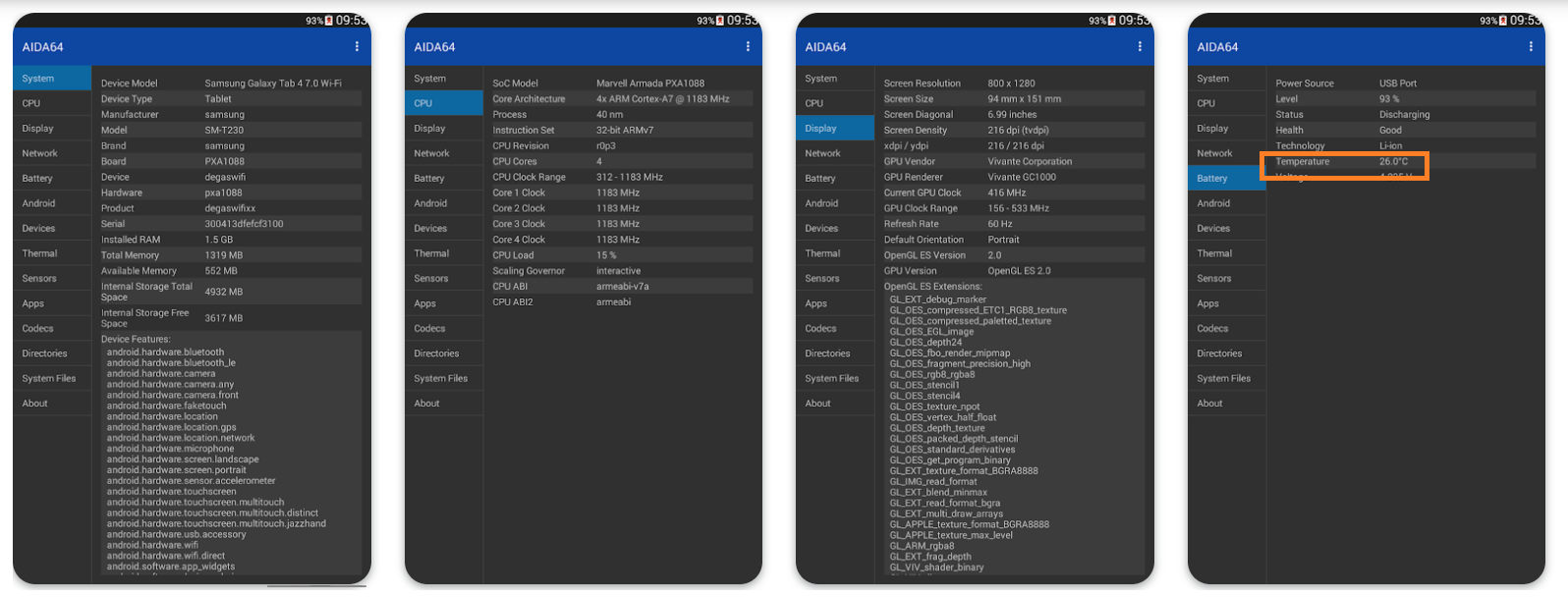
Task: Select the 'android.hardware.bluetooth_le' feature line
Action: 171,363
